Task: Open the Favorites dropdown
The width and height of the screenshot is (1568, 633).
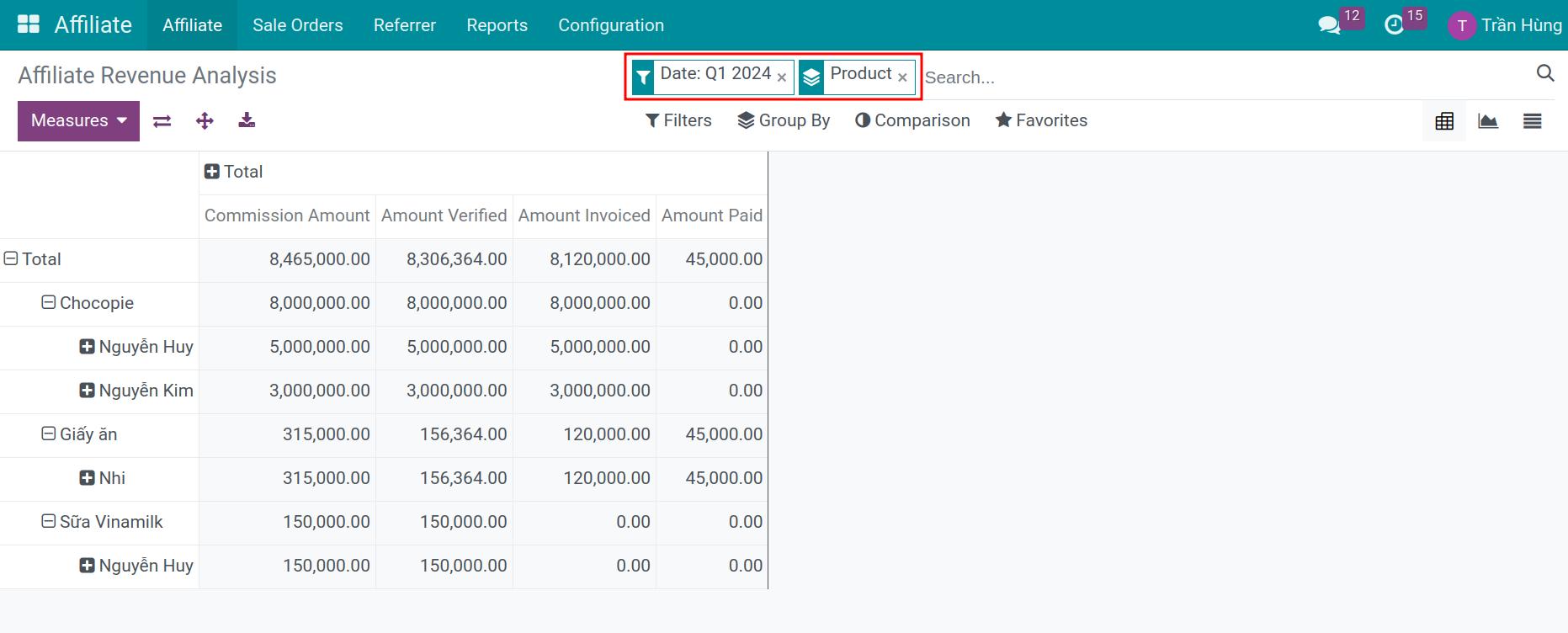Action: 1041,120
